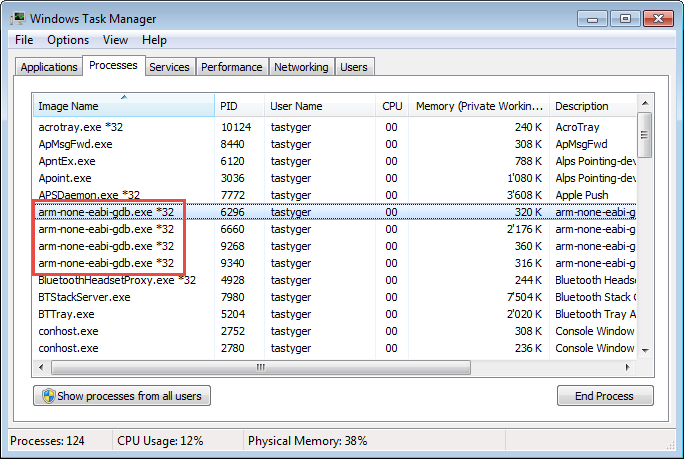Click the Processes: 124 status entry
Viewport: 684px width, 459px height.
[x=47, y=441]
